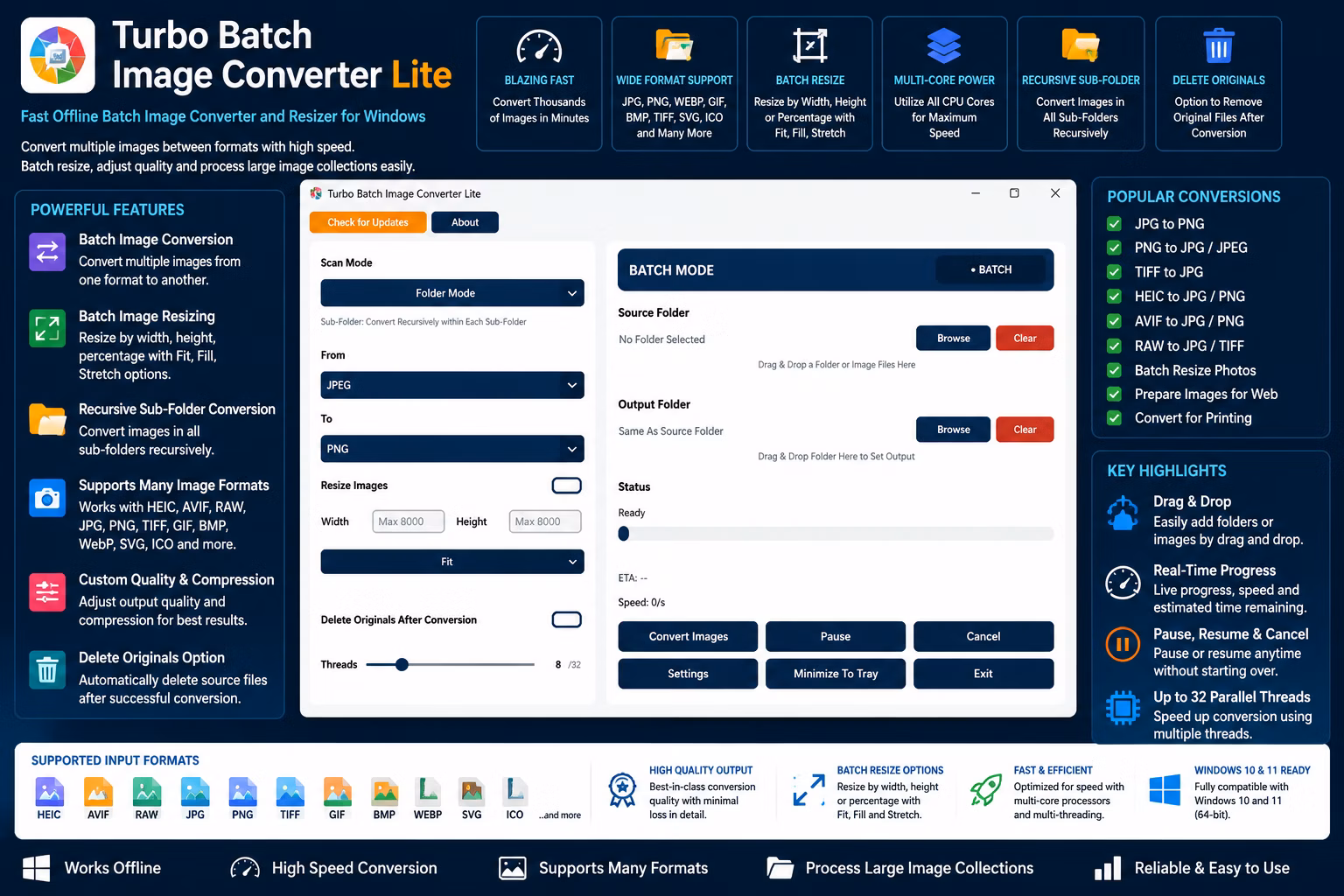Click the PNG to JPG / JPEG checkmark
This screenshot has height=896, width=1344.
pos(1115,248)
